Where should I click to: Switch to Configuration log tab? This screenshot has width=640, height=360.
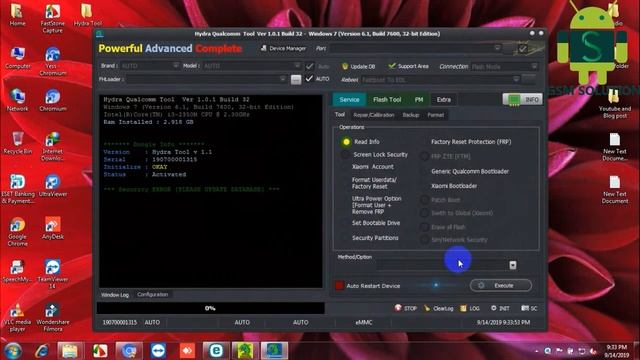[153, 294]
